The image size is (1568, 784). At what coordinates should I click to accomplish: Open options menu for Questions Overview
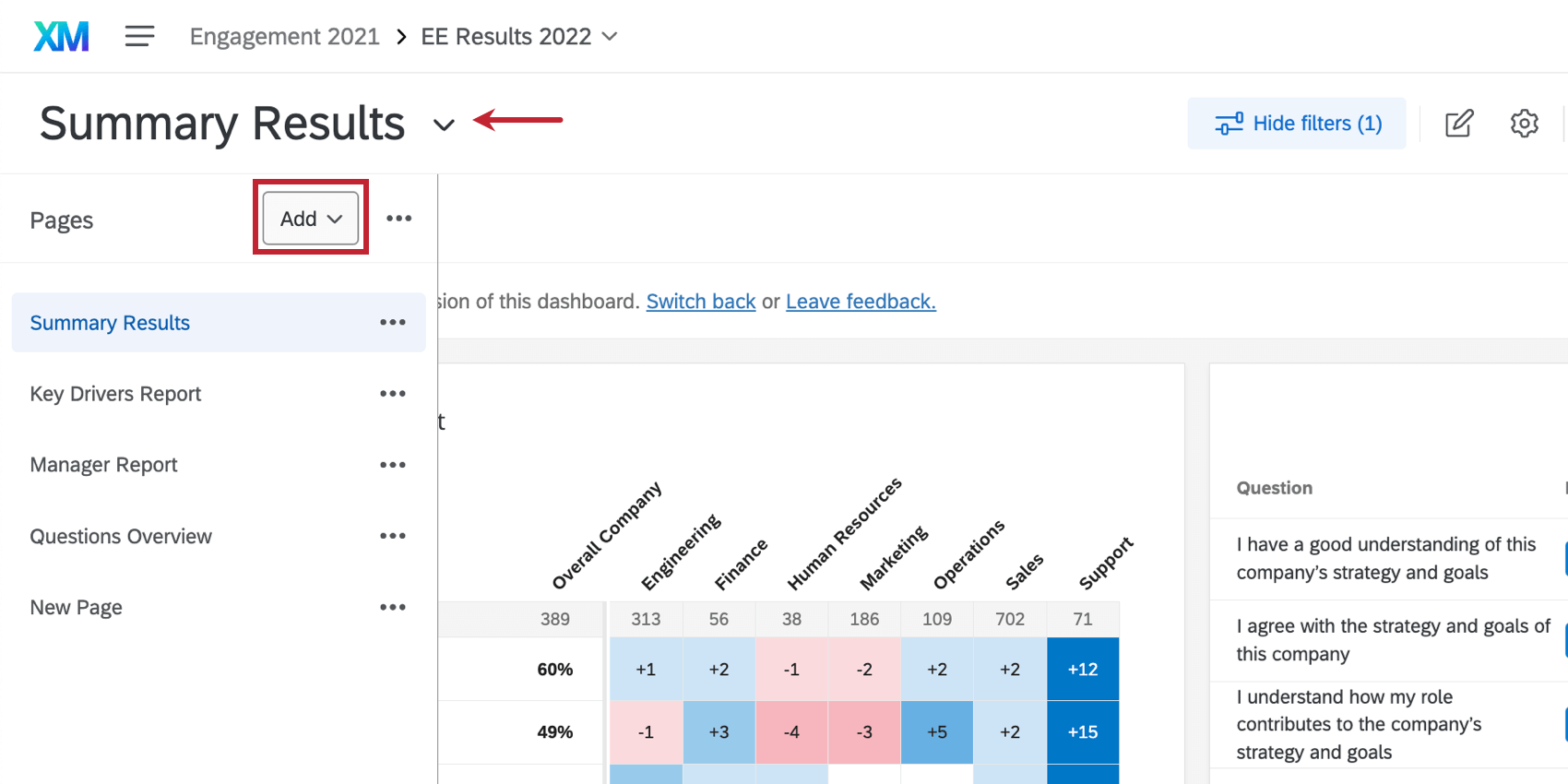(x=393, y=535)
